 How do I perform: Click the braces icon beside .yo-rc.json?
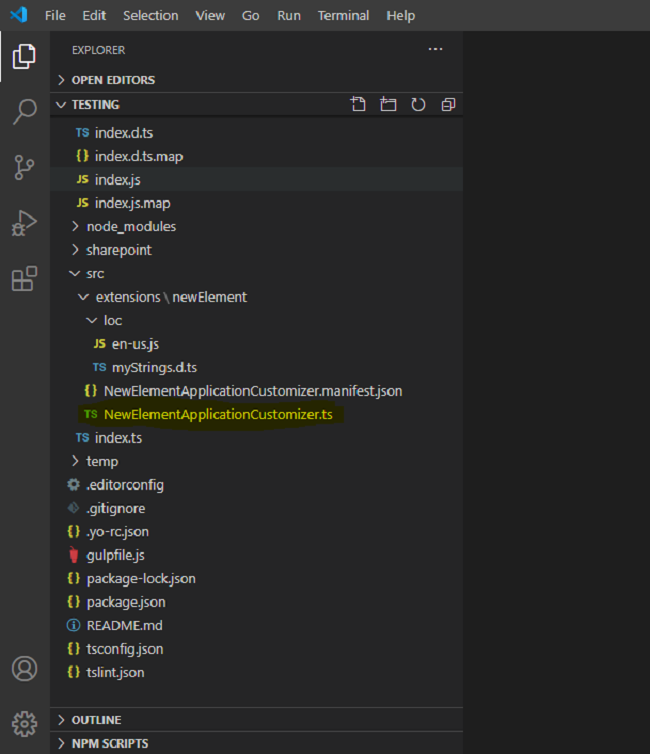(x=74, y=531)
